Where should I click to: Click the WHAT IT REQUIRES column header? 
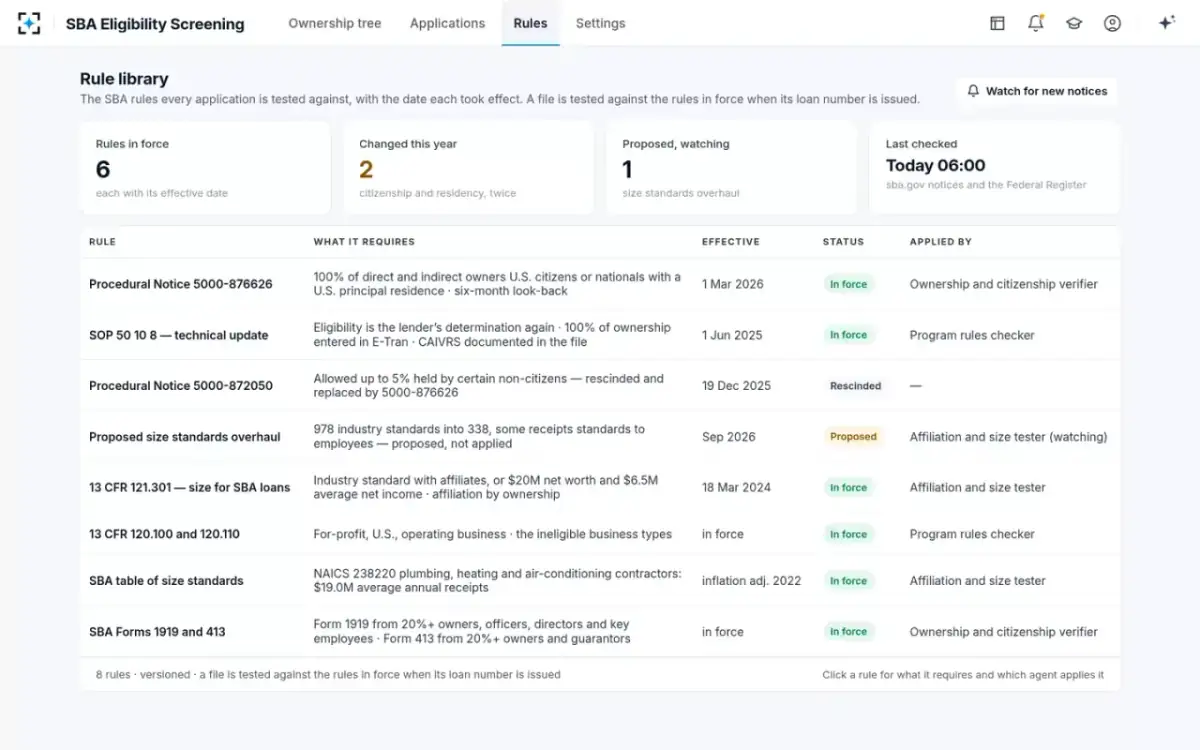click(x=364, y=242)
